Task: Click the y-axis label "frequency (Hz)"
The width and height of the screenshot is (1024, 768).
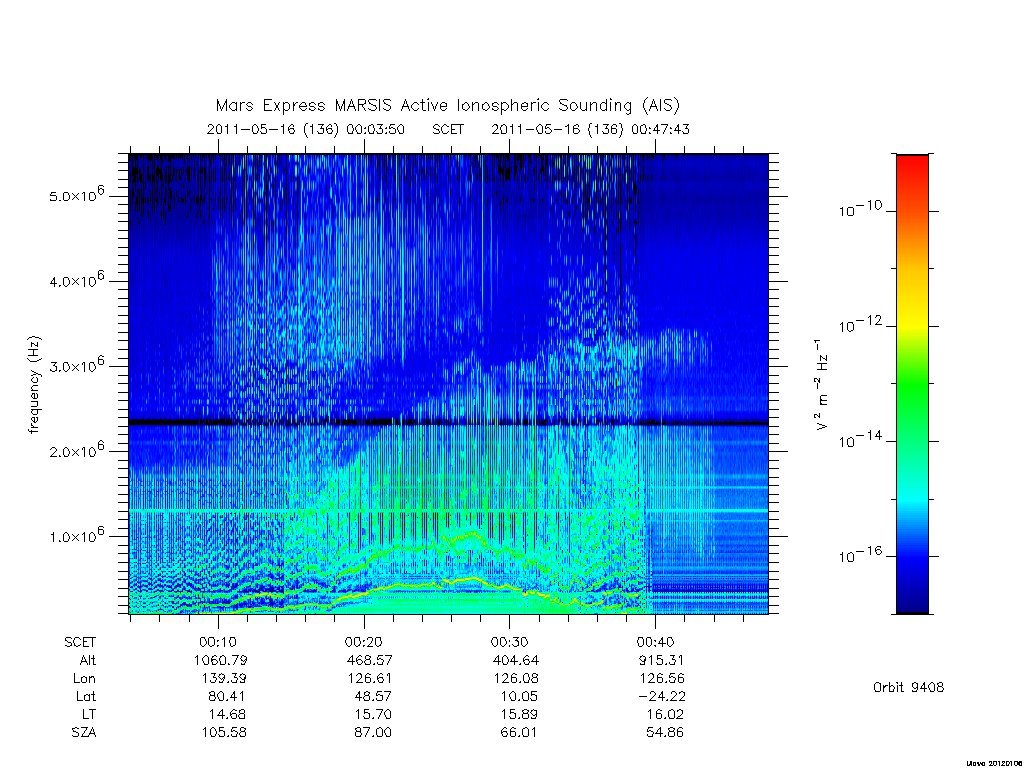Action: tap(35, 385)
